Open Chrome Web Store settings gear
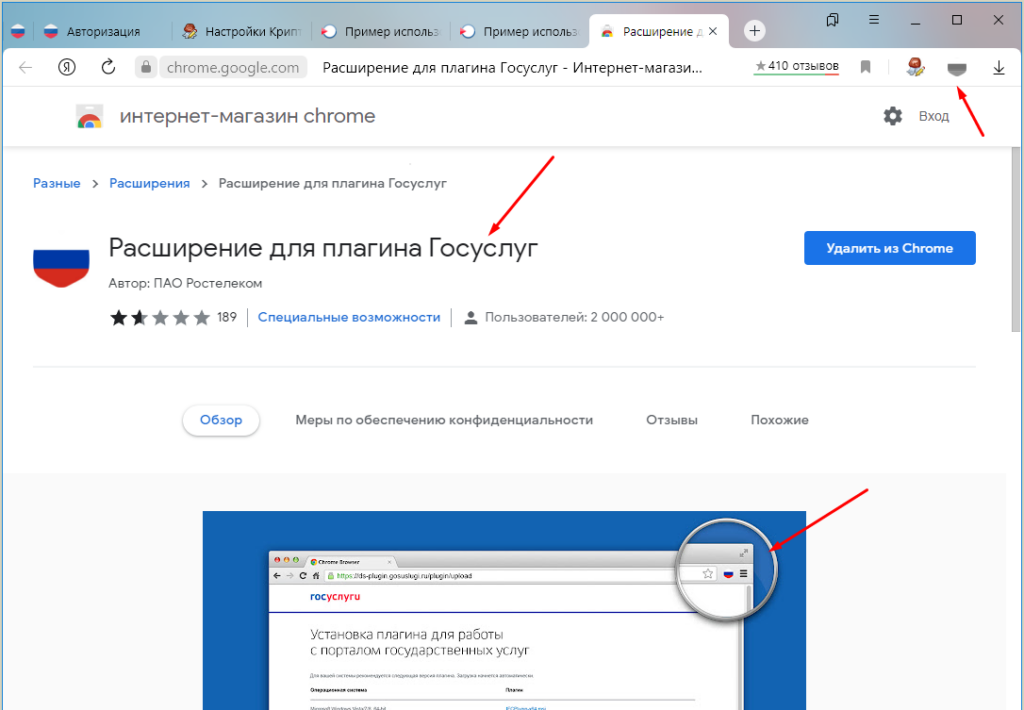 [x=892, y=116]
